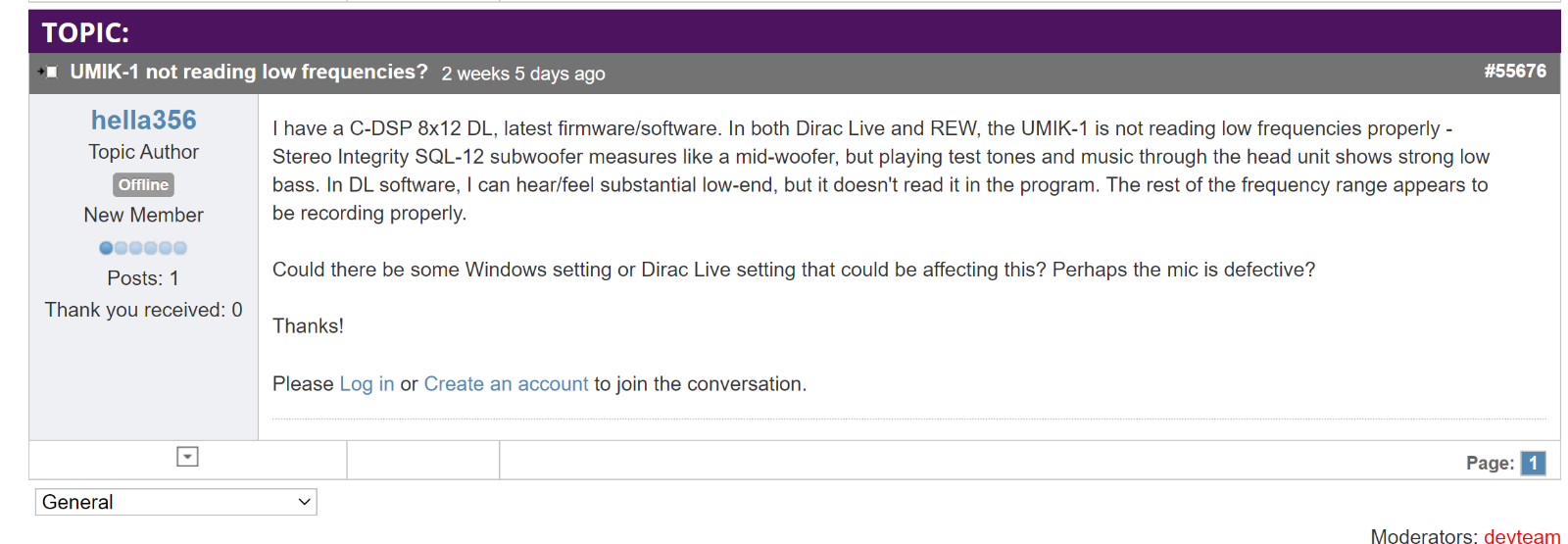
Task: Click the "Thank you received: 0" text
Action: [143, 310]
